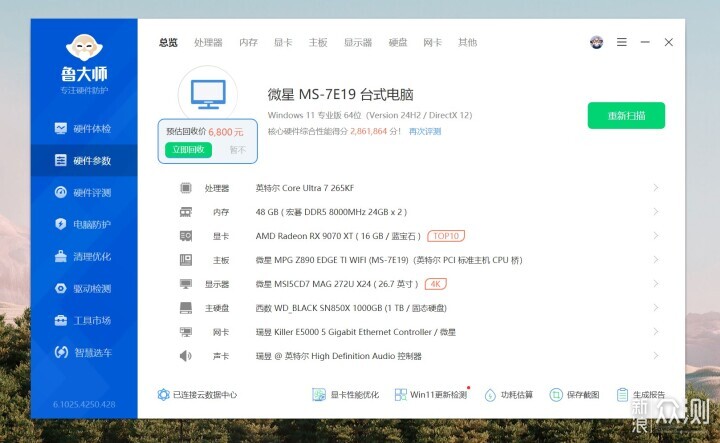Click the 主板 motherboard icon

[186, 260]
